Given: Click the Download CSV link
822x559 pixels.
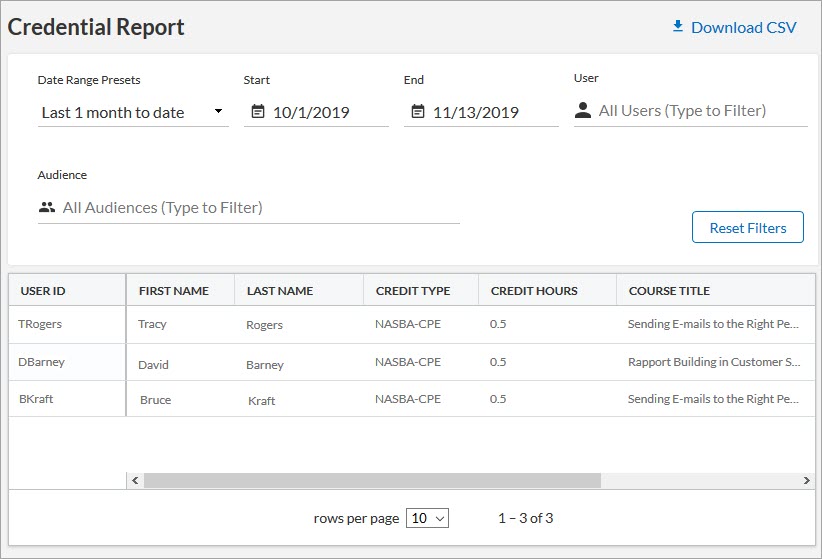Looking at the screenshot, I should [x=743, y=27].
